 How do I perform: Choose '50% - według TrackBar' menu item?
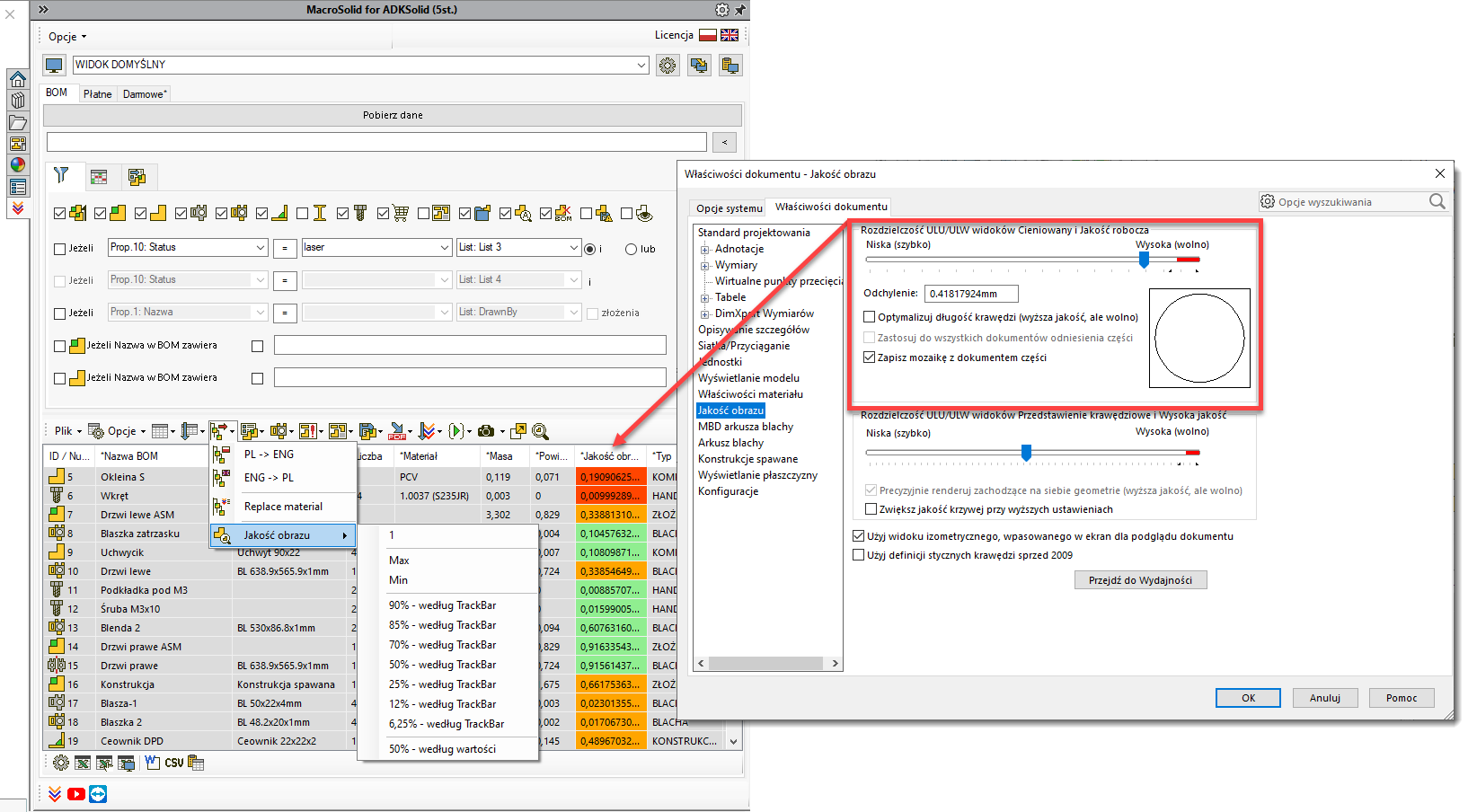pos(442,665)
